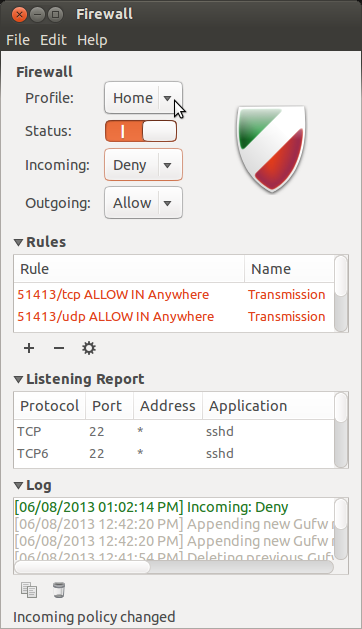
Task: Open the Incoming policy dropdown
Action: tap(143, 165)
